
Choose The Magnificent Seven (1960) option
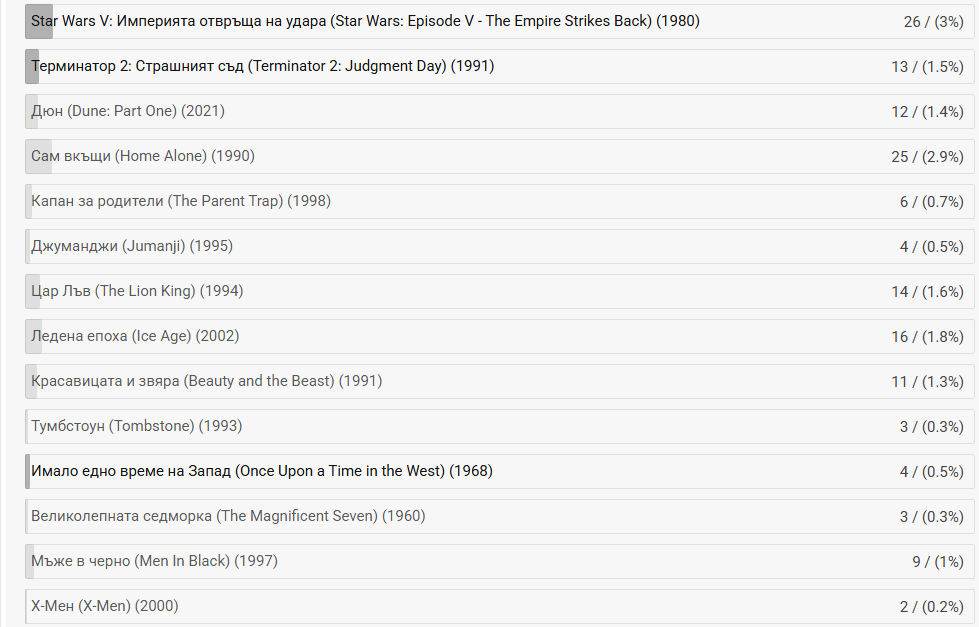point(499,516)
